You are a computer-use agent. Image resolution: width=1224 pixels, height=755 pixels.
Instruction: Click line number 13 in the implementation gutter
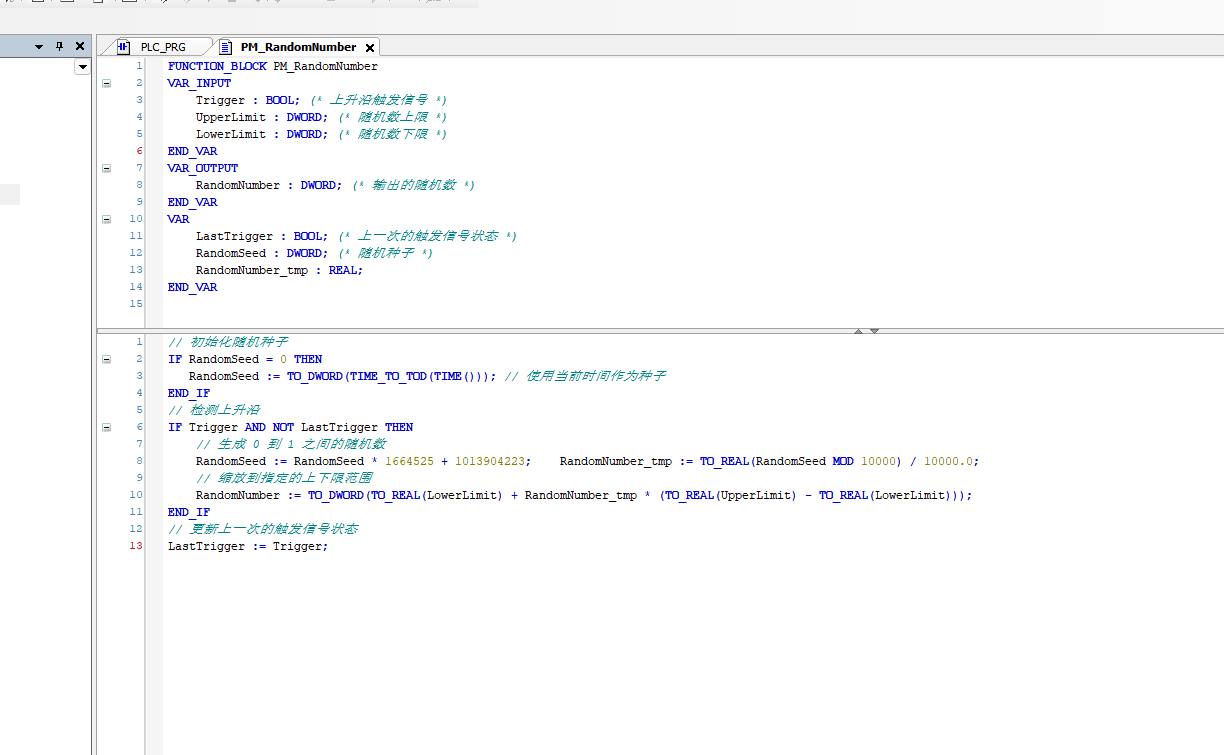tap(136, 546)
